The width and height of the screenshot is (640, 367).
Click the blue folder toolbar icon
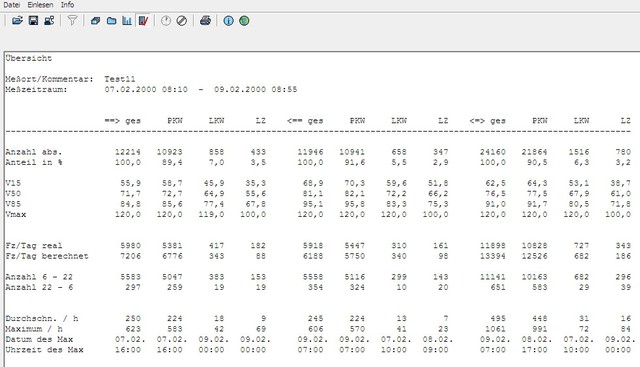click(111, 20)
